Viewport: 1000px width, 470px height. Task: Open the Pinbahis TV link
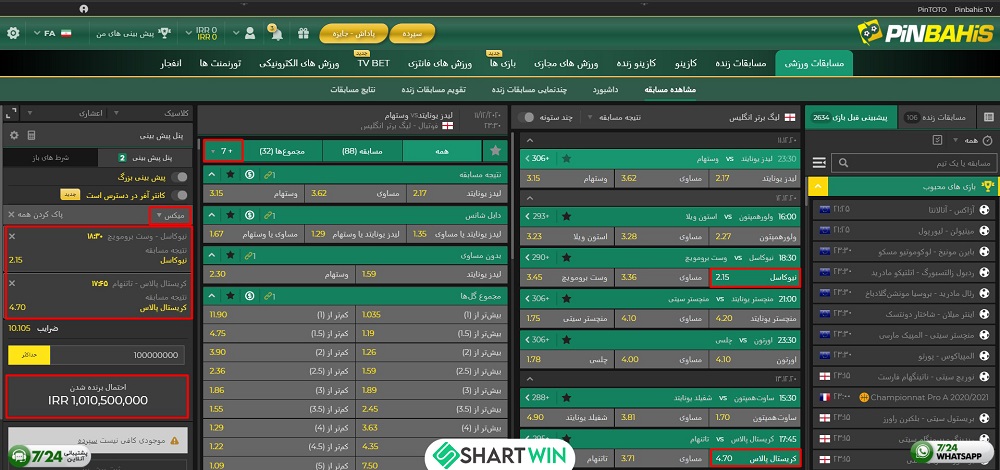pyautogui.click(x=971, y=10)
